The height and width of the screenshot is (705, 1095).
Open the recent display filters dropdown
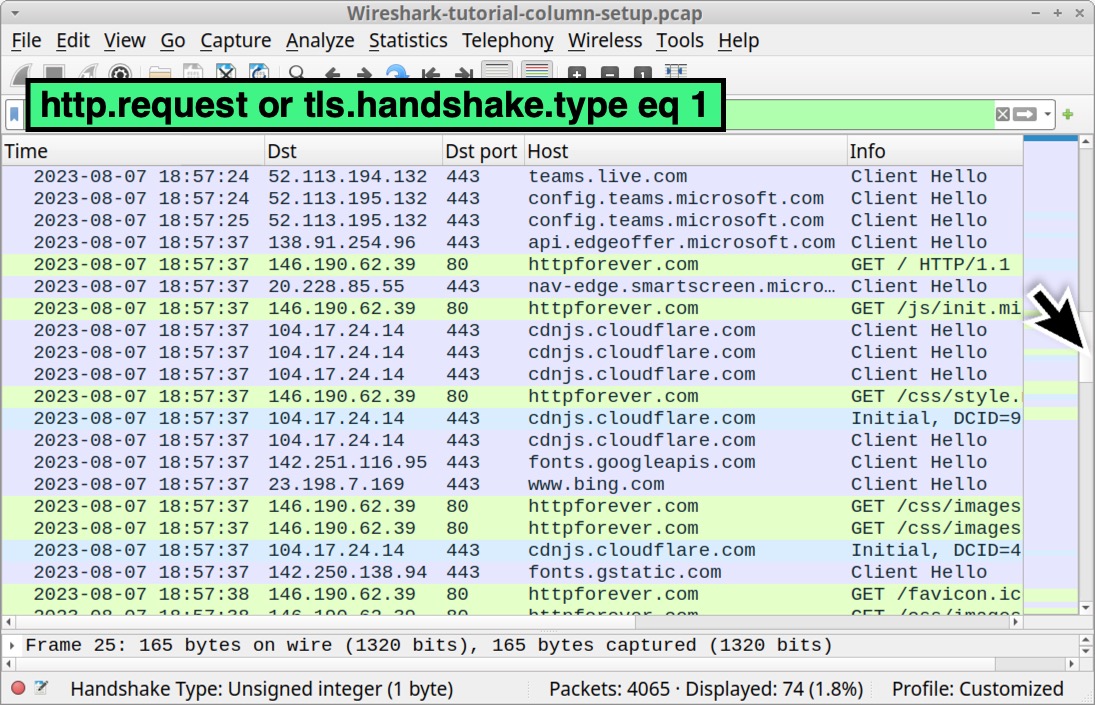coord(1048,114)
